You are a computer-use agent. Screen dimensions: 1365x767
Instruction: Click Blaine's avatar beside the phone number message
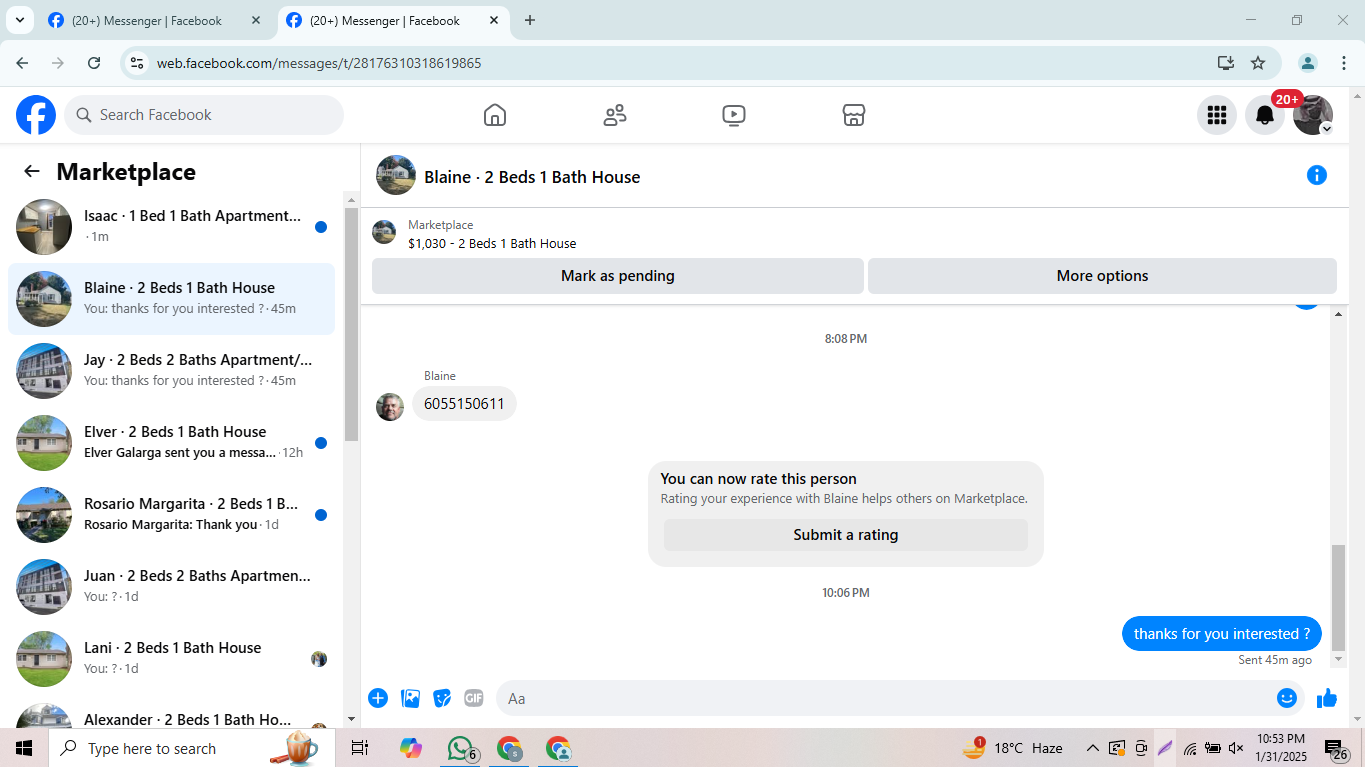(x=390, y=407)
